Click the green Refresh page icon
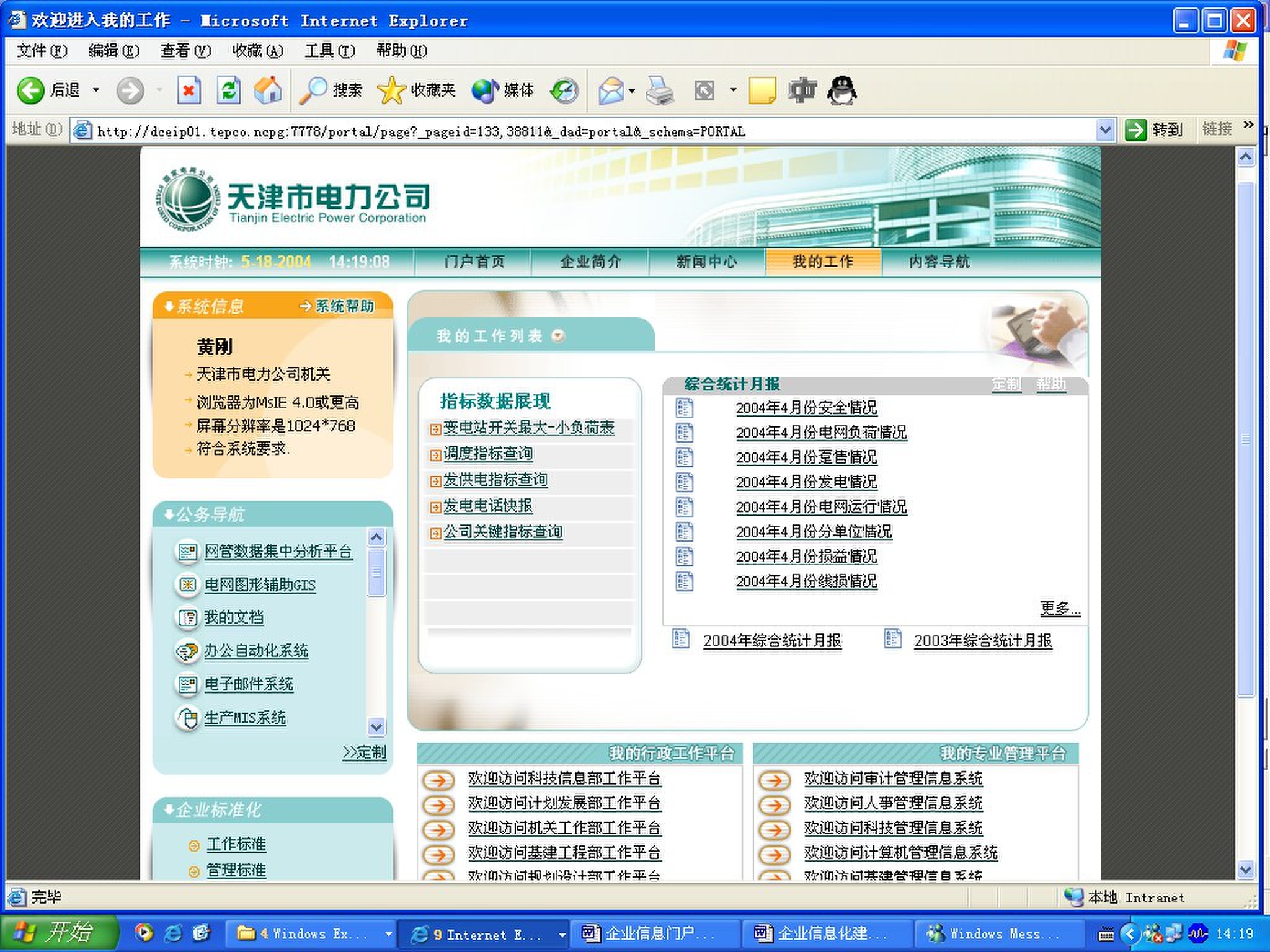The height and width of the screenshot is (952, 1270). pos(228,90)
